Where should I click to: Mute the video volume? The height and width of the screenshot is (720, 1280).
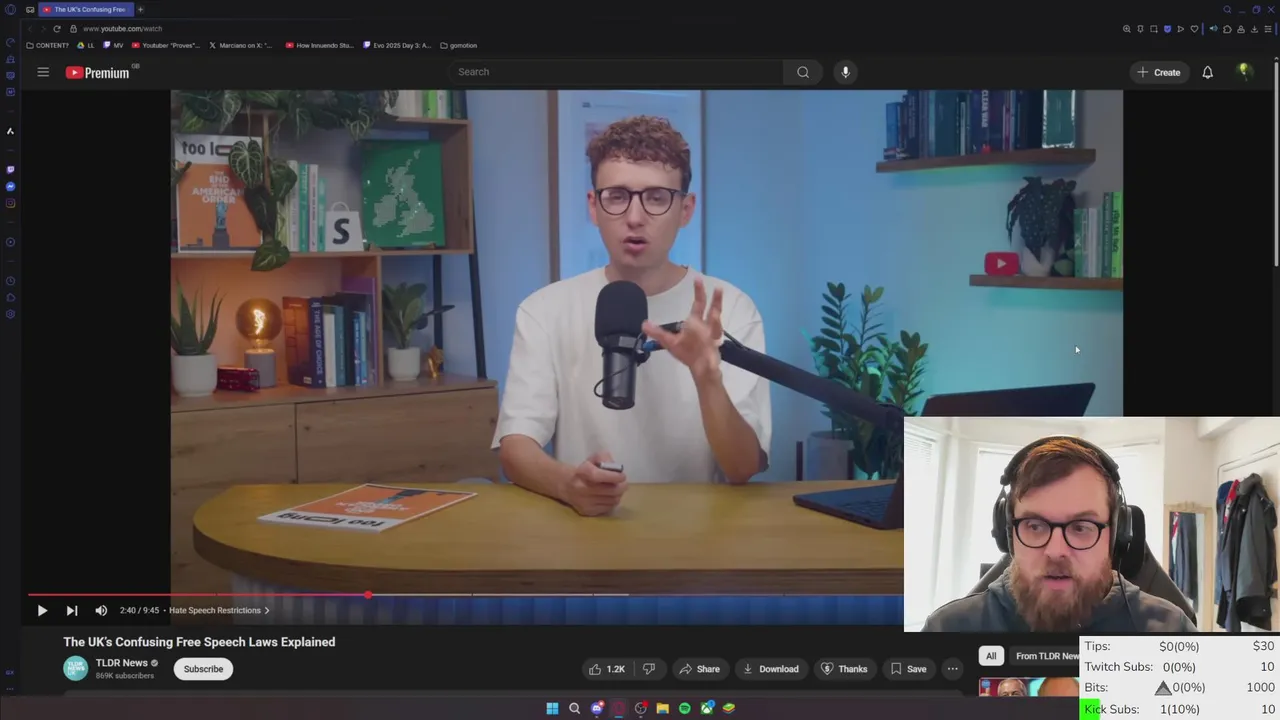[x=101, y=610]
